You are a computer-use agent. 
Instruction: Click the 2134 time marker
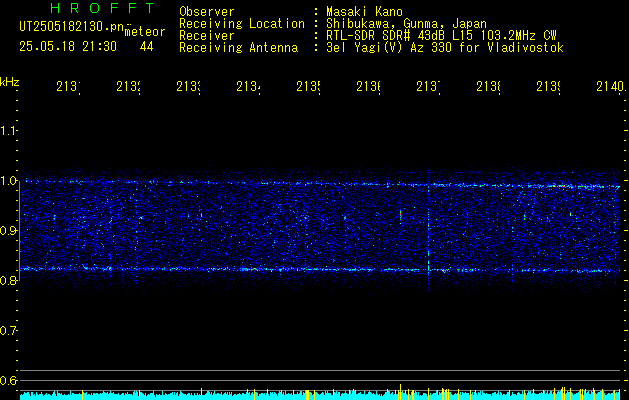coord(248,86)
